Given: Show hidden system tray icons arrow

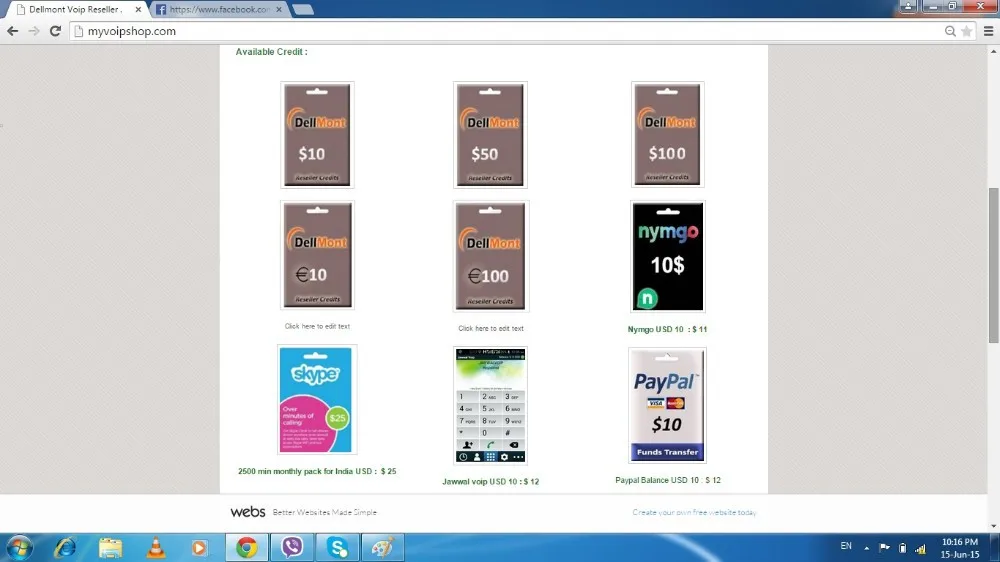Looking at the screenshot, I should 866,548.
